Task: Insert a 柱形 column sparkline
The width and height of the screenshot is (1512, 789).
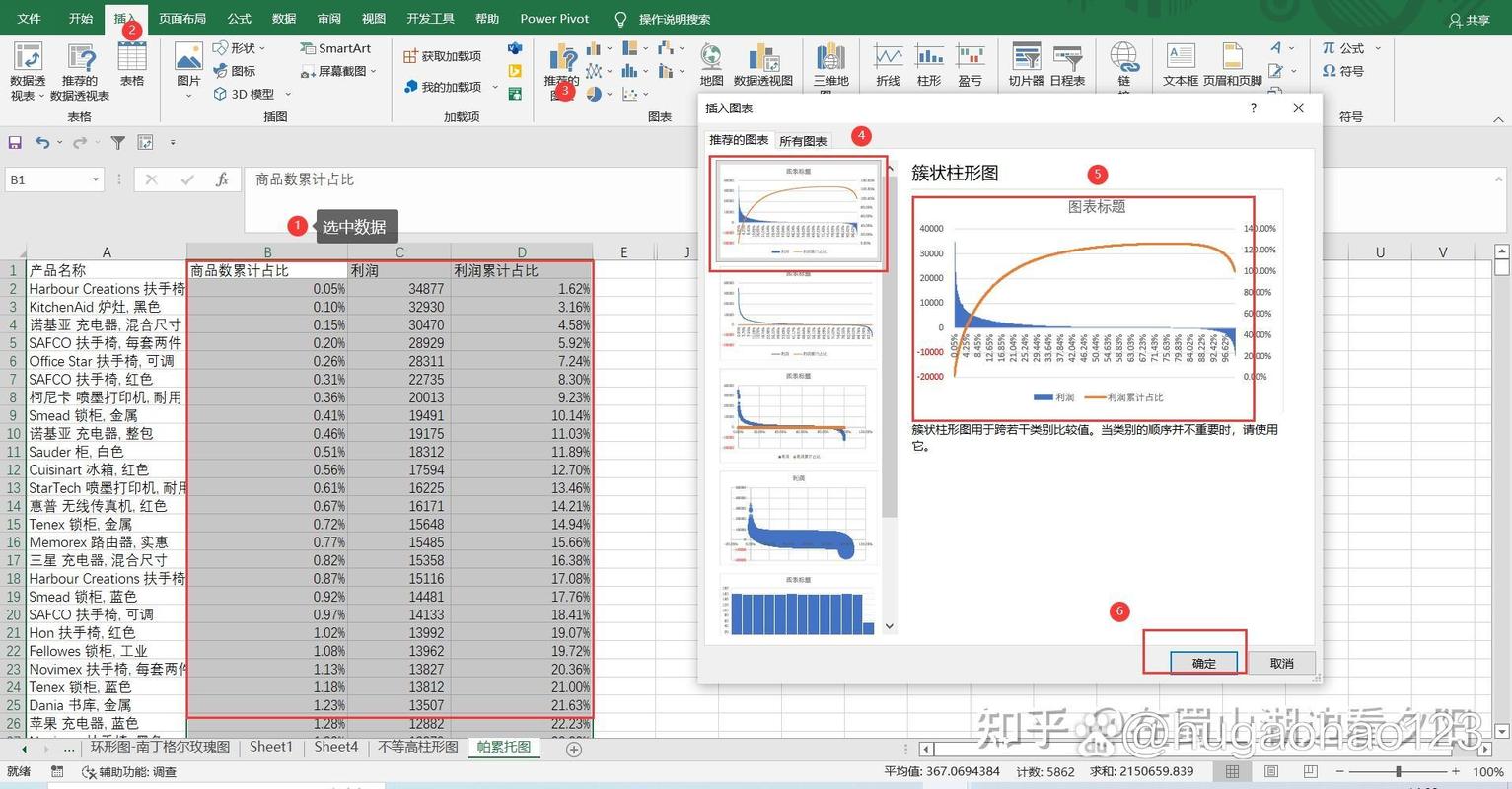Action: (x=929, y=65)
